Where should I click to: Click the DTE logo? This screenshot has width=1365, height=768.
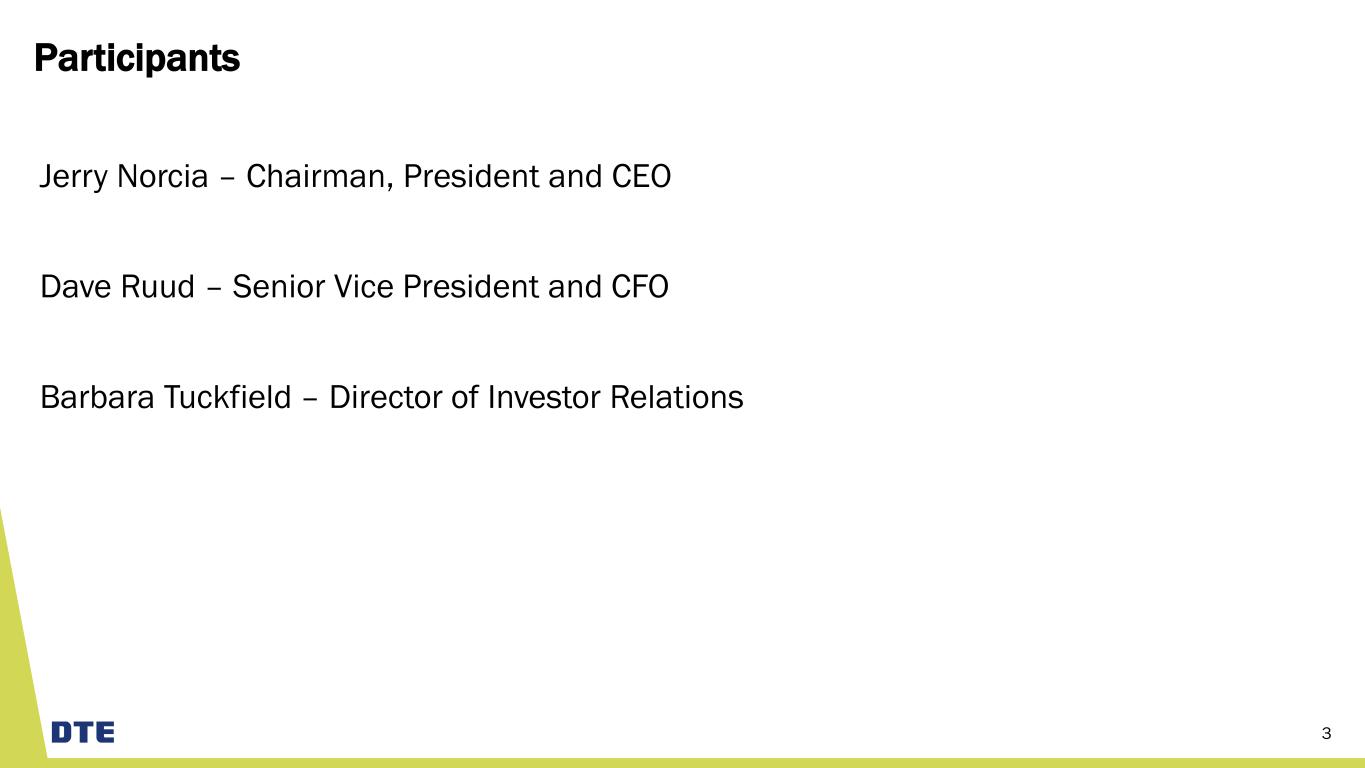83,732
